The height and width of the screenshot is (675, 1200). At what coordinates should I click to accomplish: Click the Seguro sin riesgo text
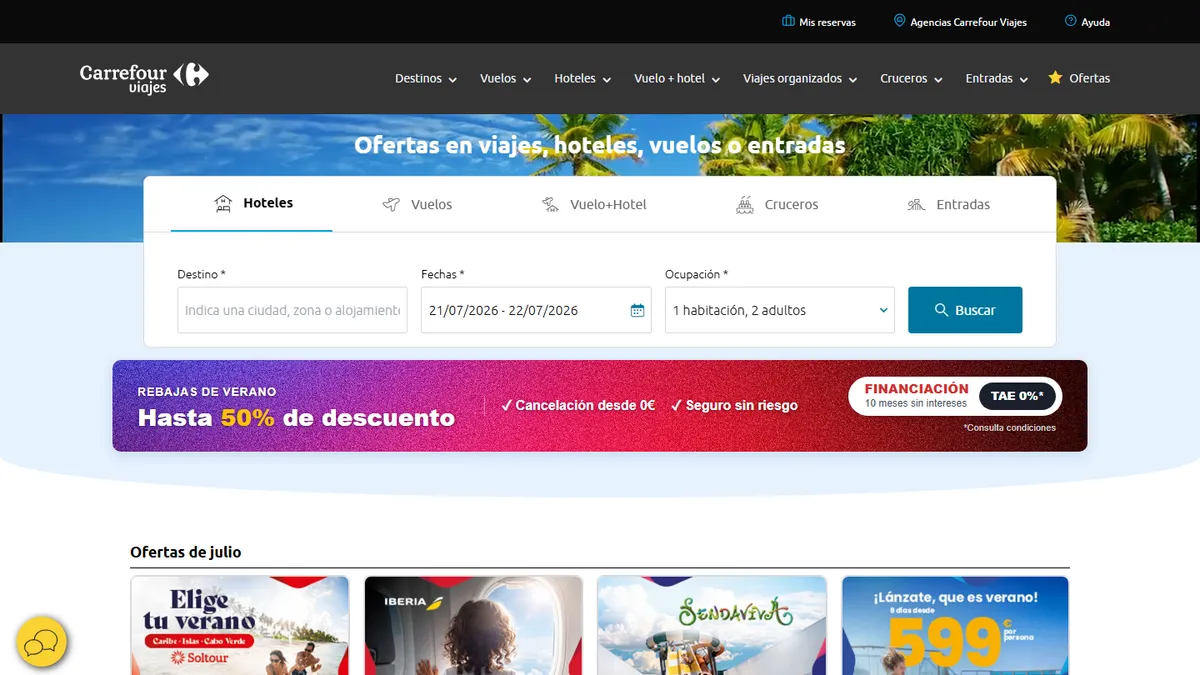point(734,406)
